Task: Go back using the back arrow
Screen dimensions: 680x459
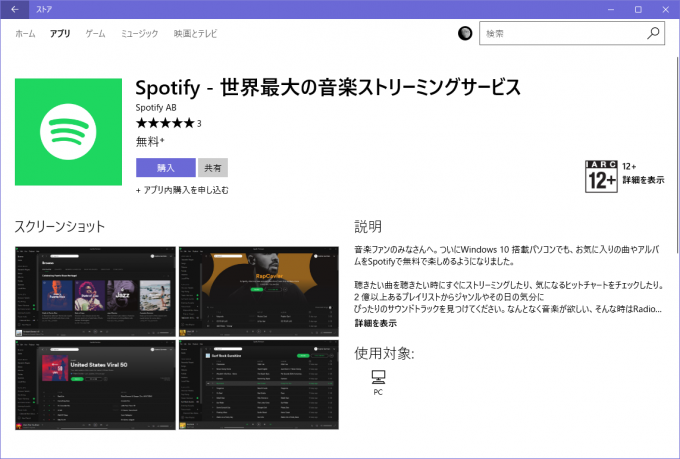Action: coord(14,9)
